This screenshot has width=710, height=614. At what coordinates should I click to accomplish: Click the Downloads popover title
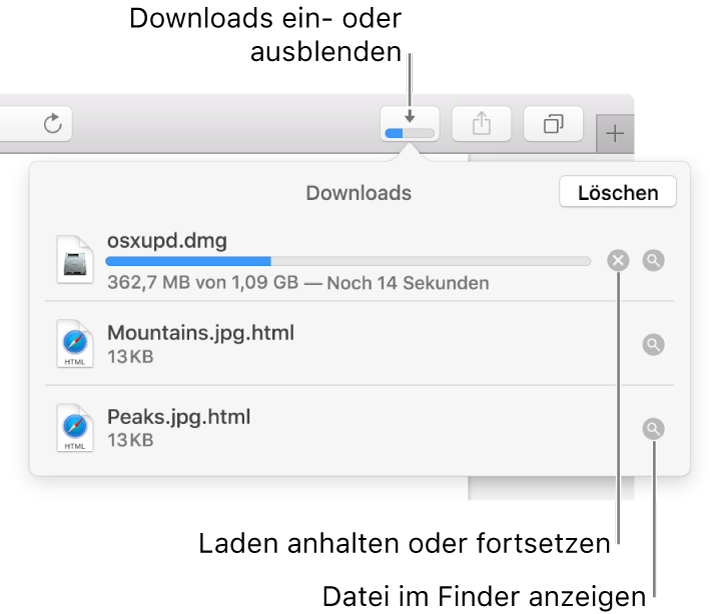pyautogui.click(x=359, y=193)
